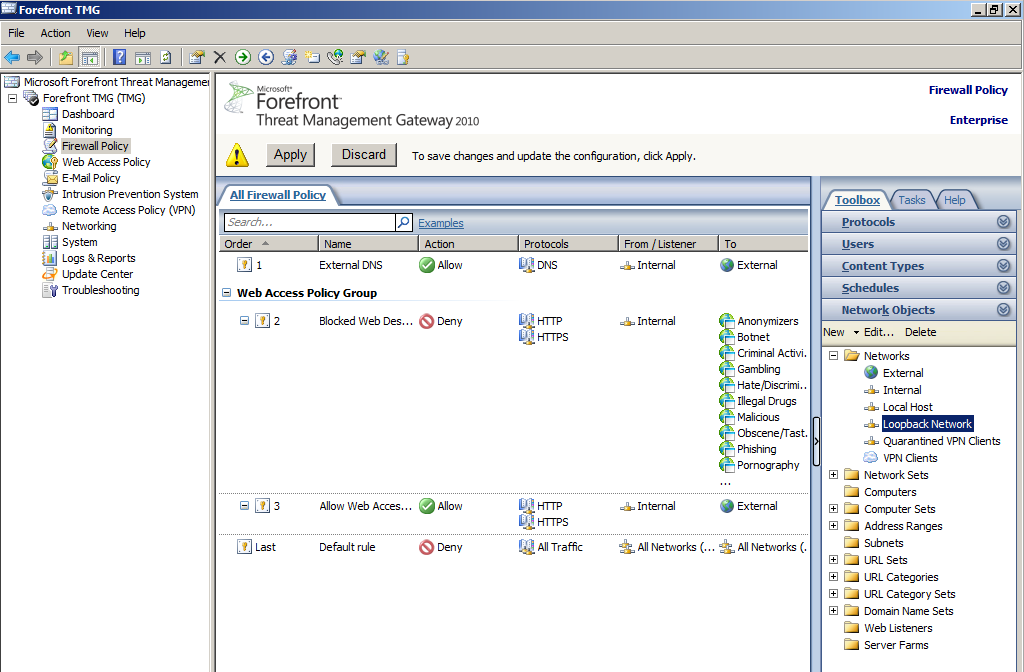Viewport: 1024px width, 672px height.
Task: Open the Dashboard node in the tree
Action: point(88,114)
